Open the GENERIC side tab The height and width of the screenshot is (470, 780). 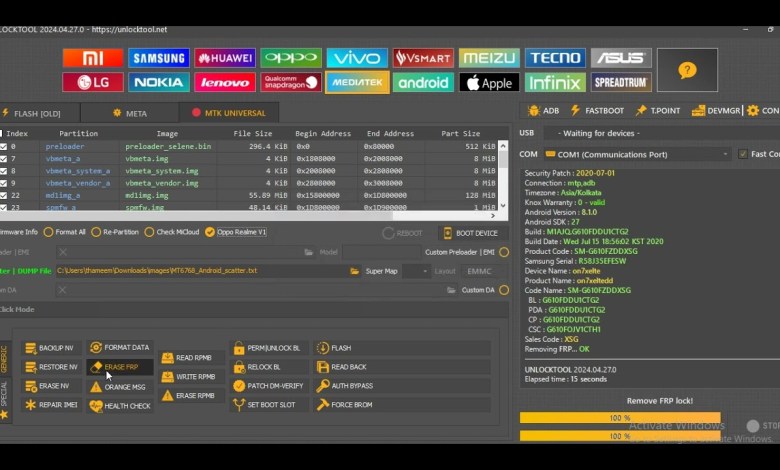coord(4,360)
